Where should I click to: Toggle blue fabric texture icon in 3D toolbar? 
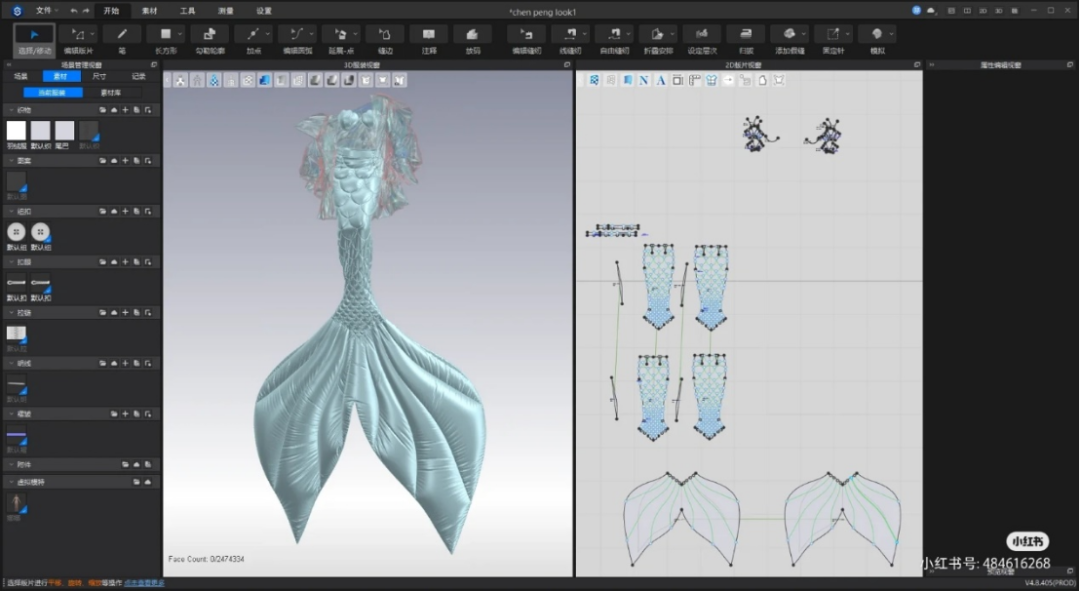[x=264, y=80]
